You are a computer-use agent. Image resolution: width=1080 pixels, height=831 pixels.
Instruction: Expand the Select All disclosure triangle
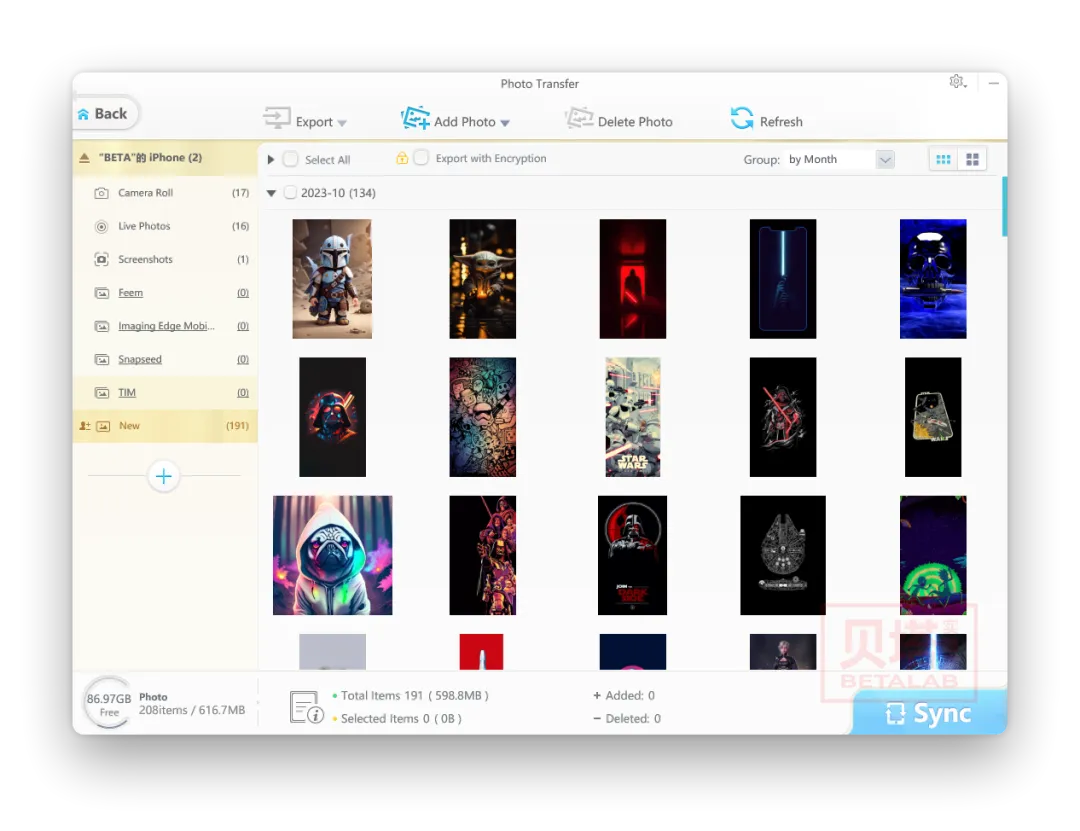pos(271,159)
